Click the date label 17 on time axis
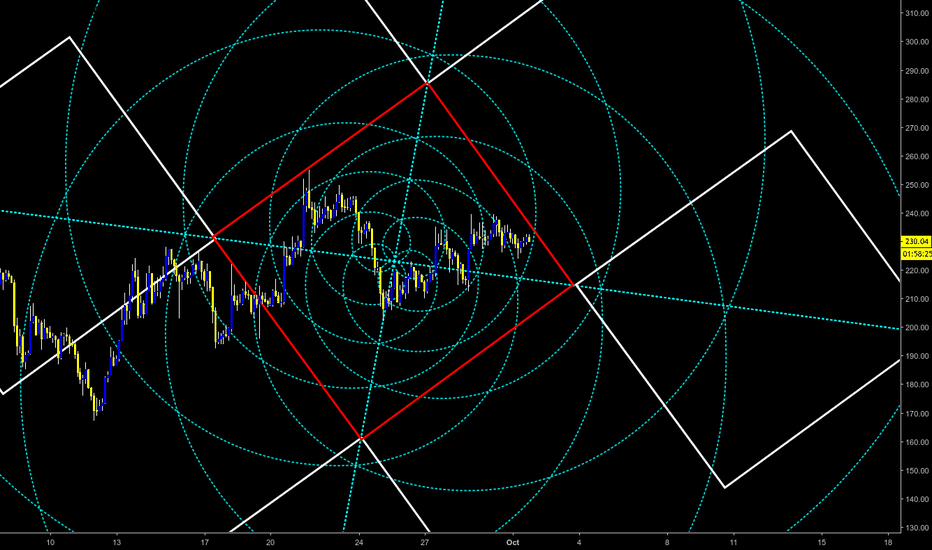This screenshot has height=550, width=932. [204, 542]
